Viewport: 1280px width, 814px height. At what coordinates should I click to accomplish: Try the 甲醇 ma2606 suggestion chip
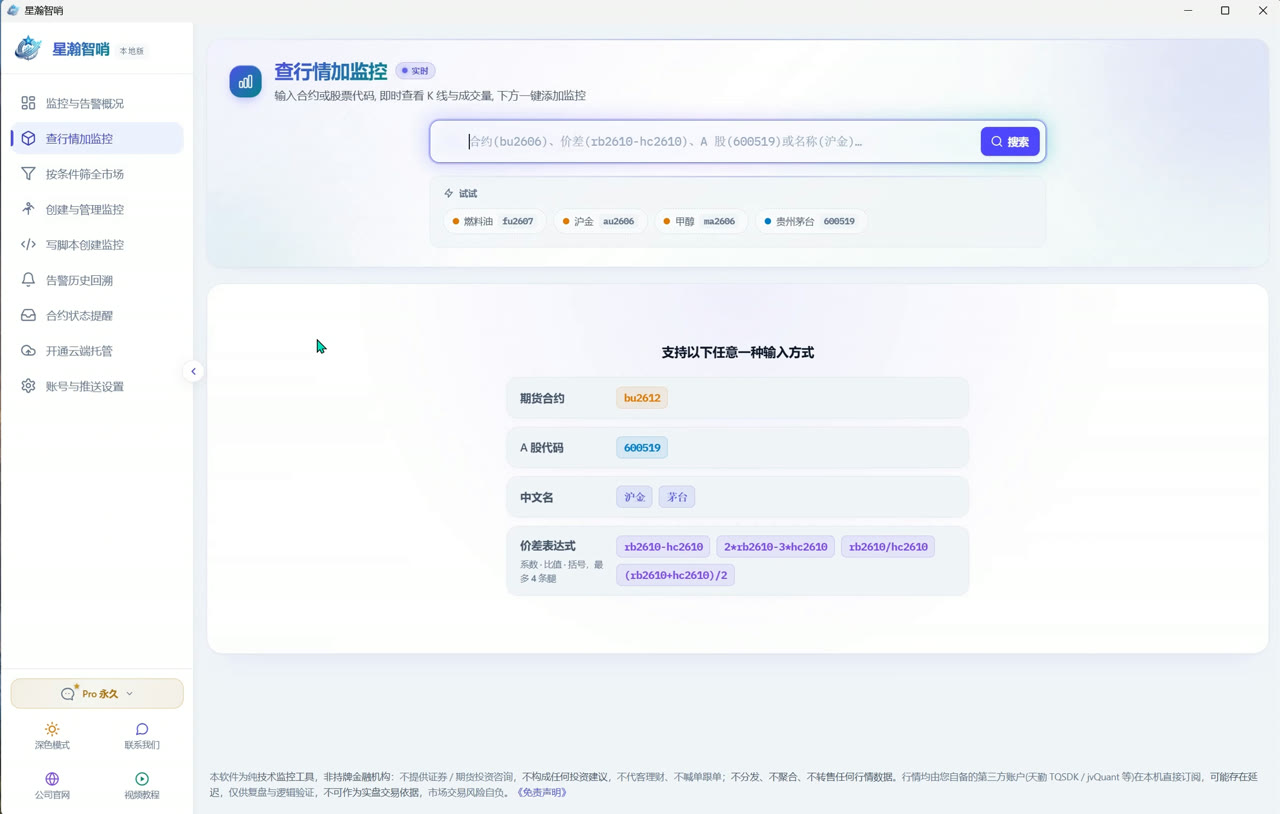pyautogui.click(x=700, y=221)
